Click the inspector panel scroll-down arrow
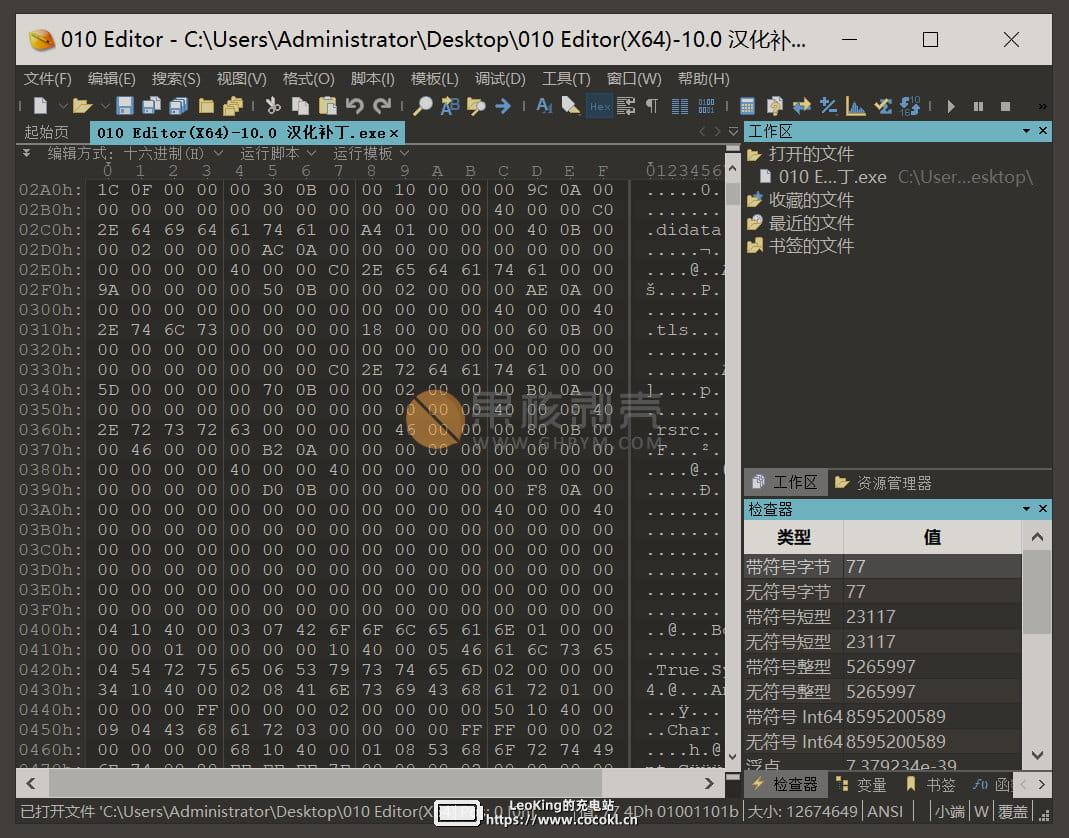Image resolution: width=1069 pixels, height=838 pixels. pos(1038,755)
